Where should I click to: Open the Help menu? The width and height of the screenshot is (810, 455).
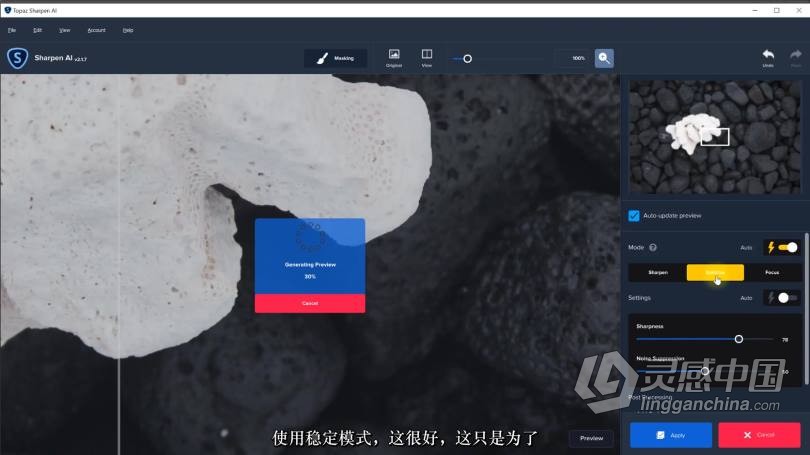point(128,30)
